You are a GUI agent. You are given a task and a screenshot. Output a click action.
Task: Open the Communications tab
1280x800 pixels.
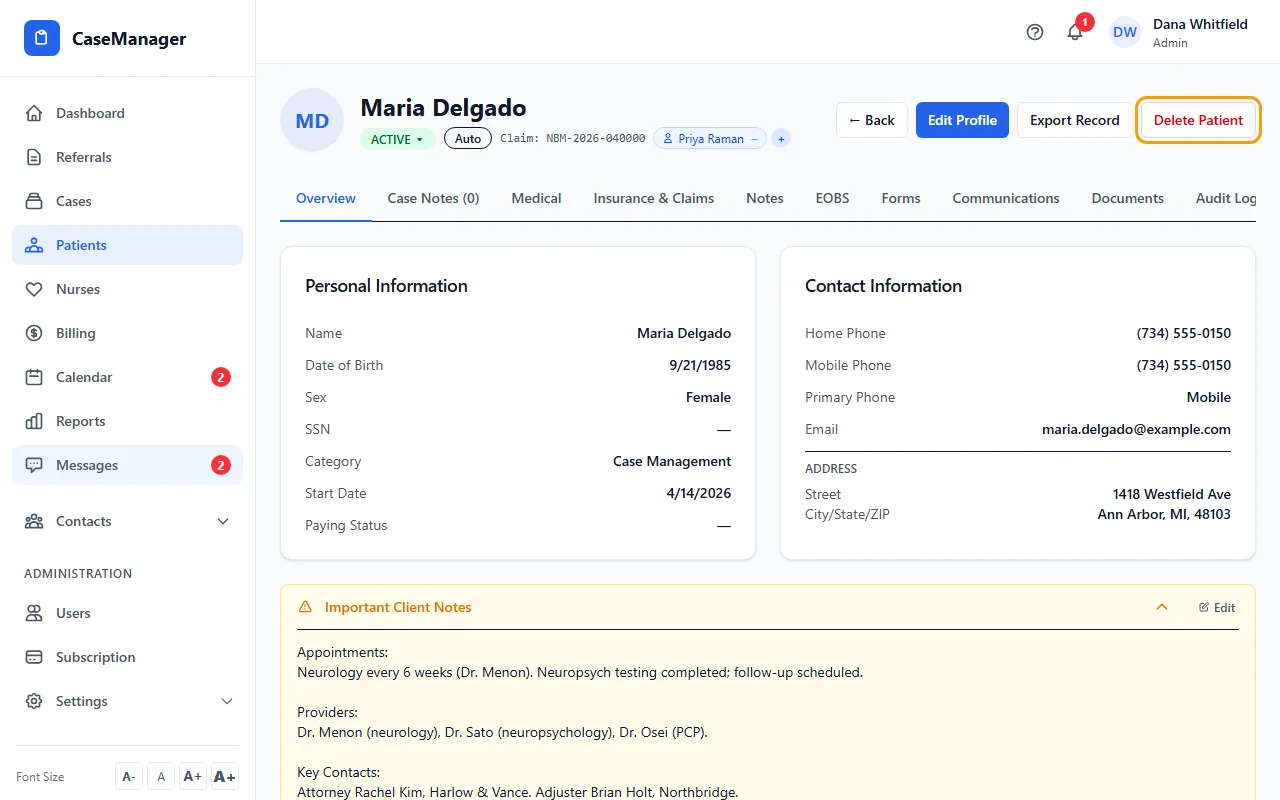coord(1006,198)
